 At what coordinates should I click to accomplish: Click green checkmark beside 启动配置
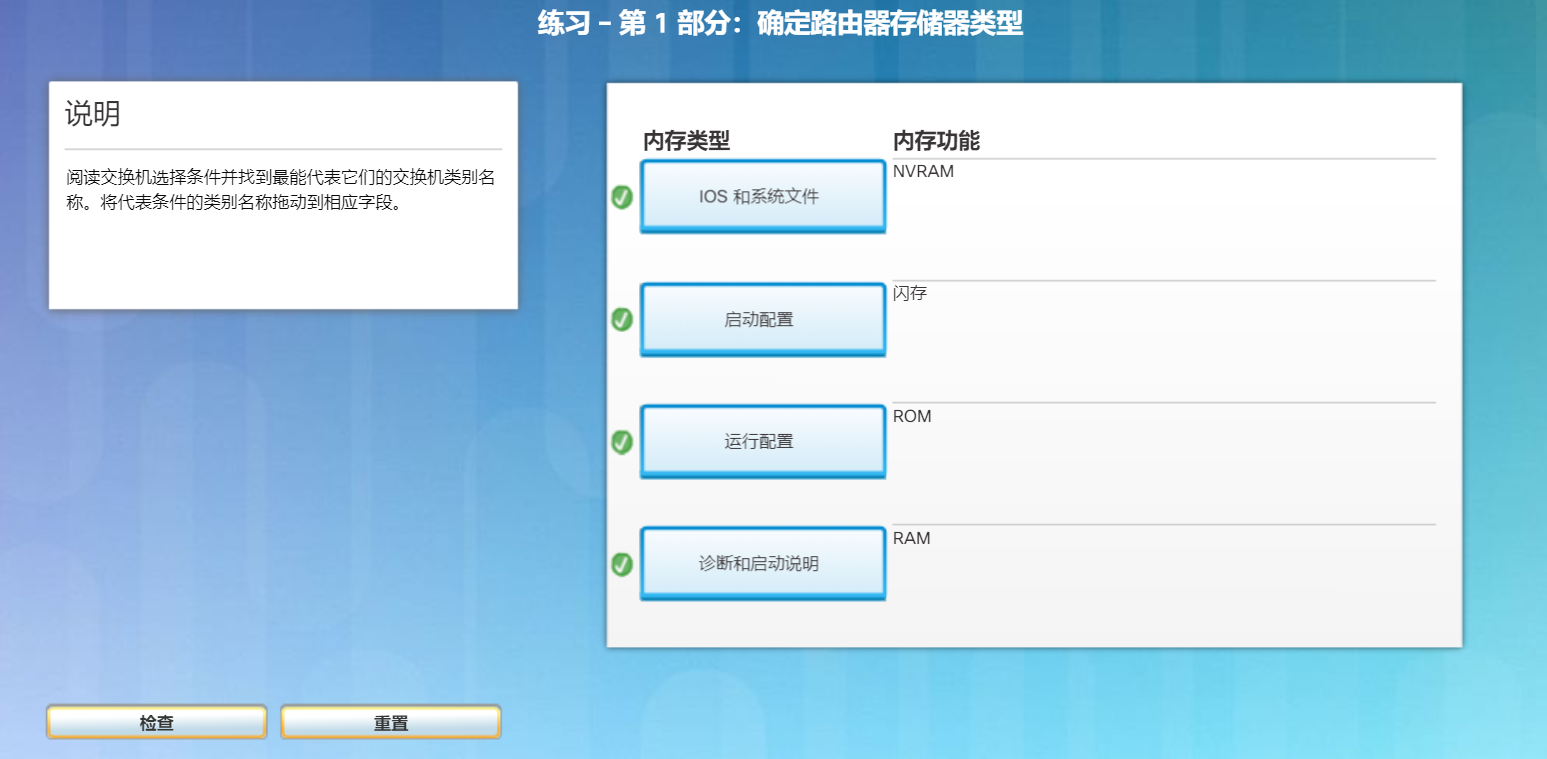[622, 319]
